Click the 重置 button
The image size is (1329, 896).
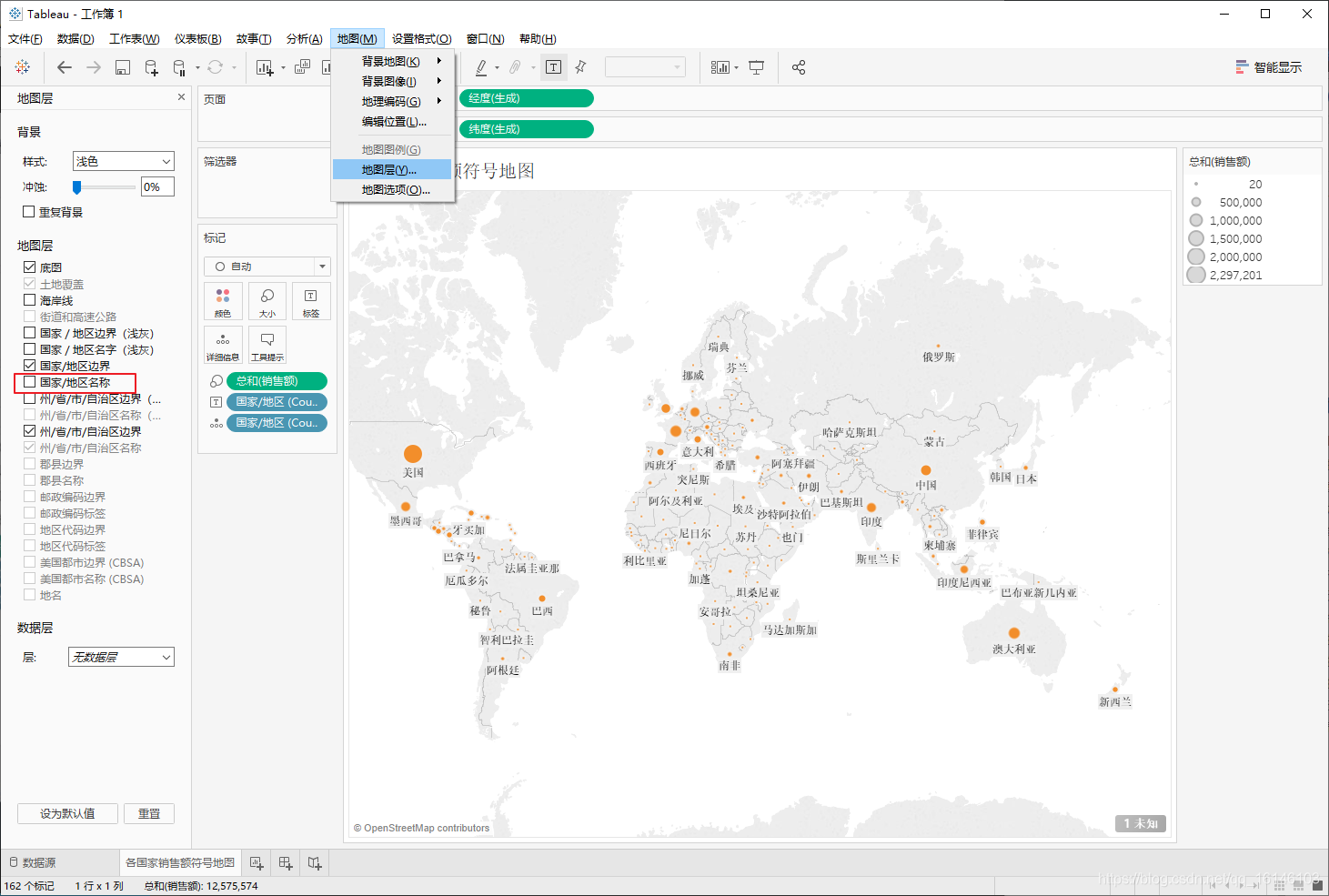149,813
